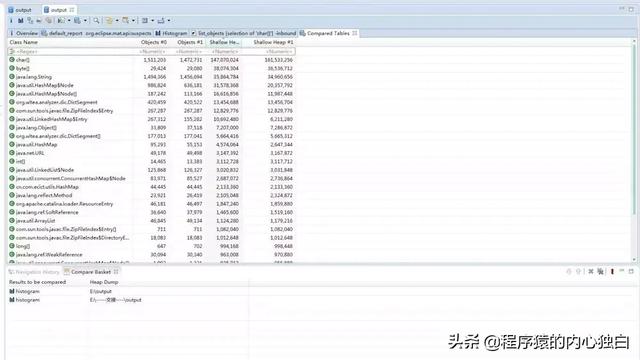
Task: Open the default_report suspects tab
Action: [x=96, y=33]
